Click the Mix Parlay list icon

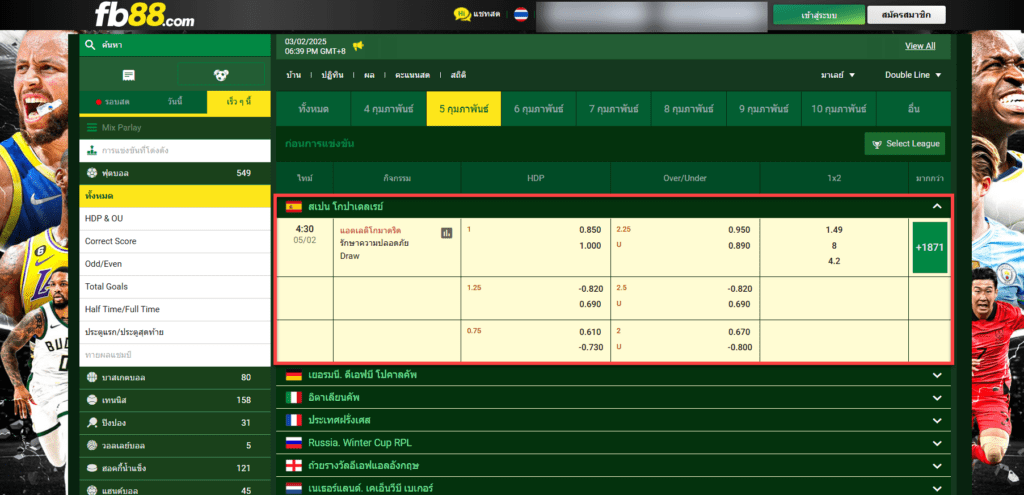tap(91, 127)
